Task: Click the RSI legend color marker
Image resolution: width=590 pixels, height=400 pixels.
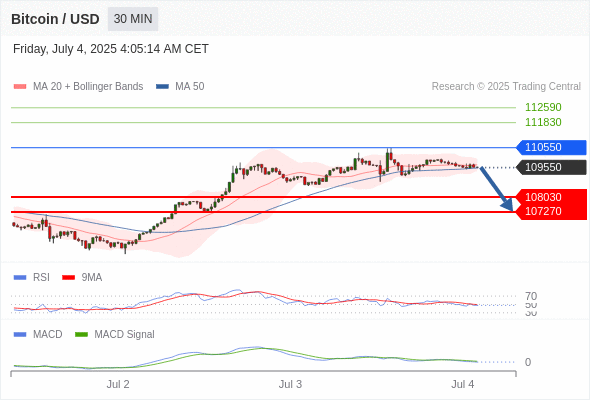Action: pyautogui.click(x=20, y=278)
